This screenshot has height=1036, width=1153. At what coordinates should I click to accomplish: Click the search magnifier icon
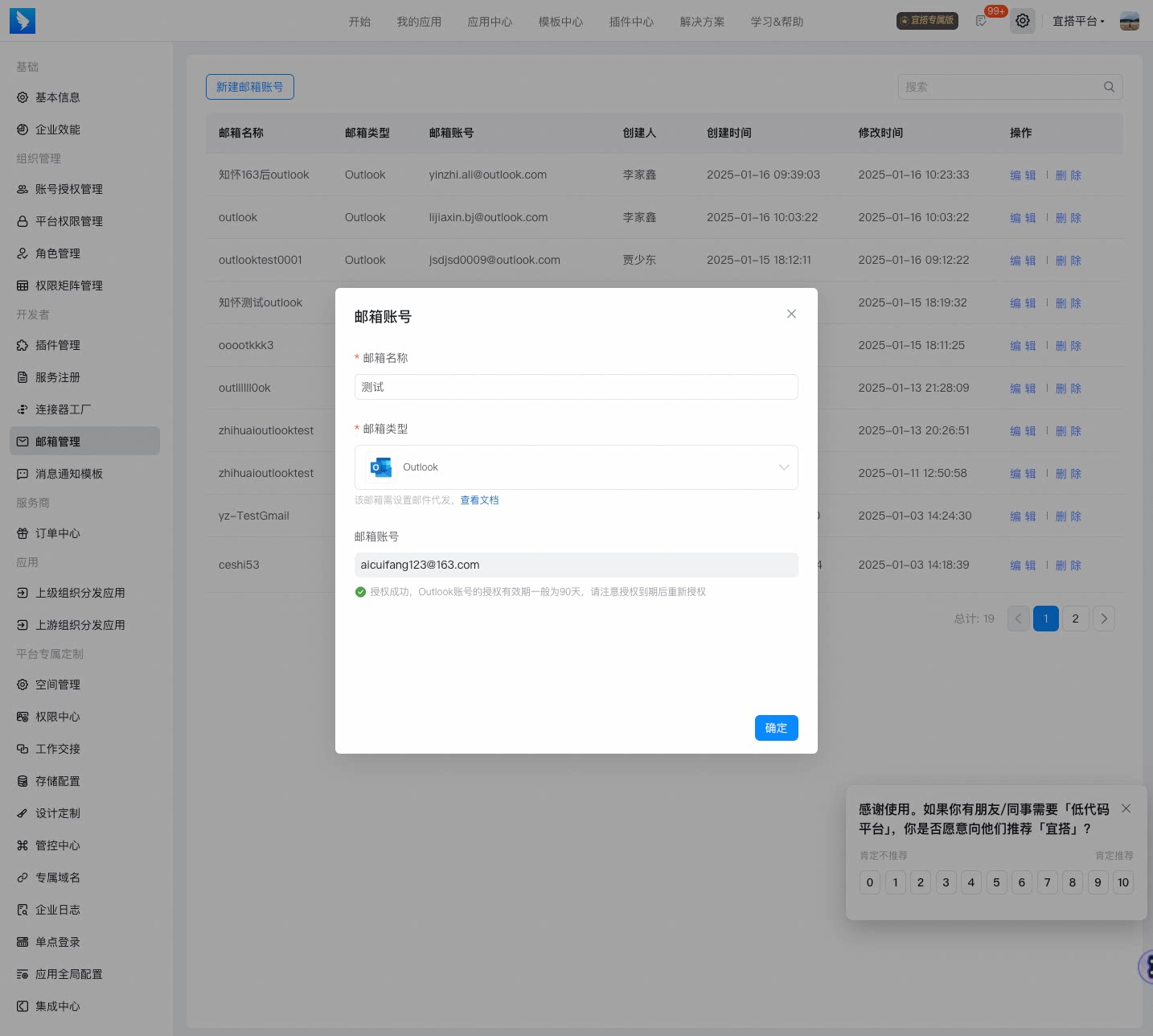[x=1109, y=87]
